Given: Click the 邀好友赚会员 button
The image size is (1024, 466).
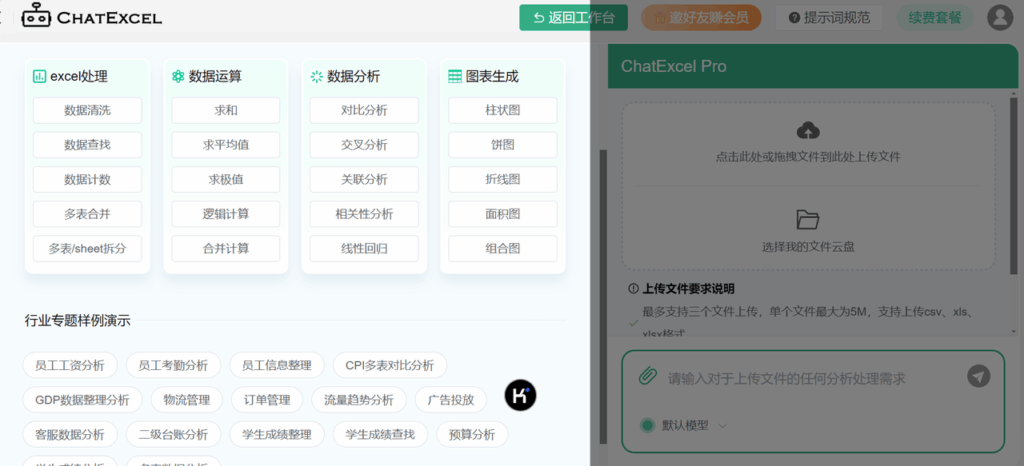Looking at the screenshot, I should 701,18.
